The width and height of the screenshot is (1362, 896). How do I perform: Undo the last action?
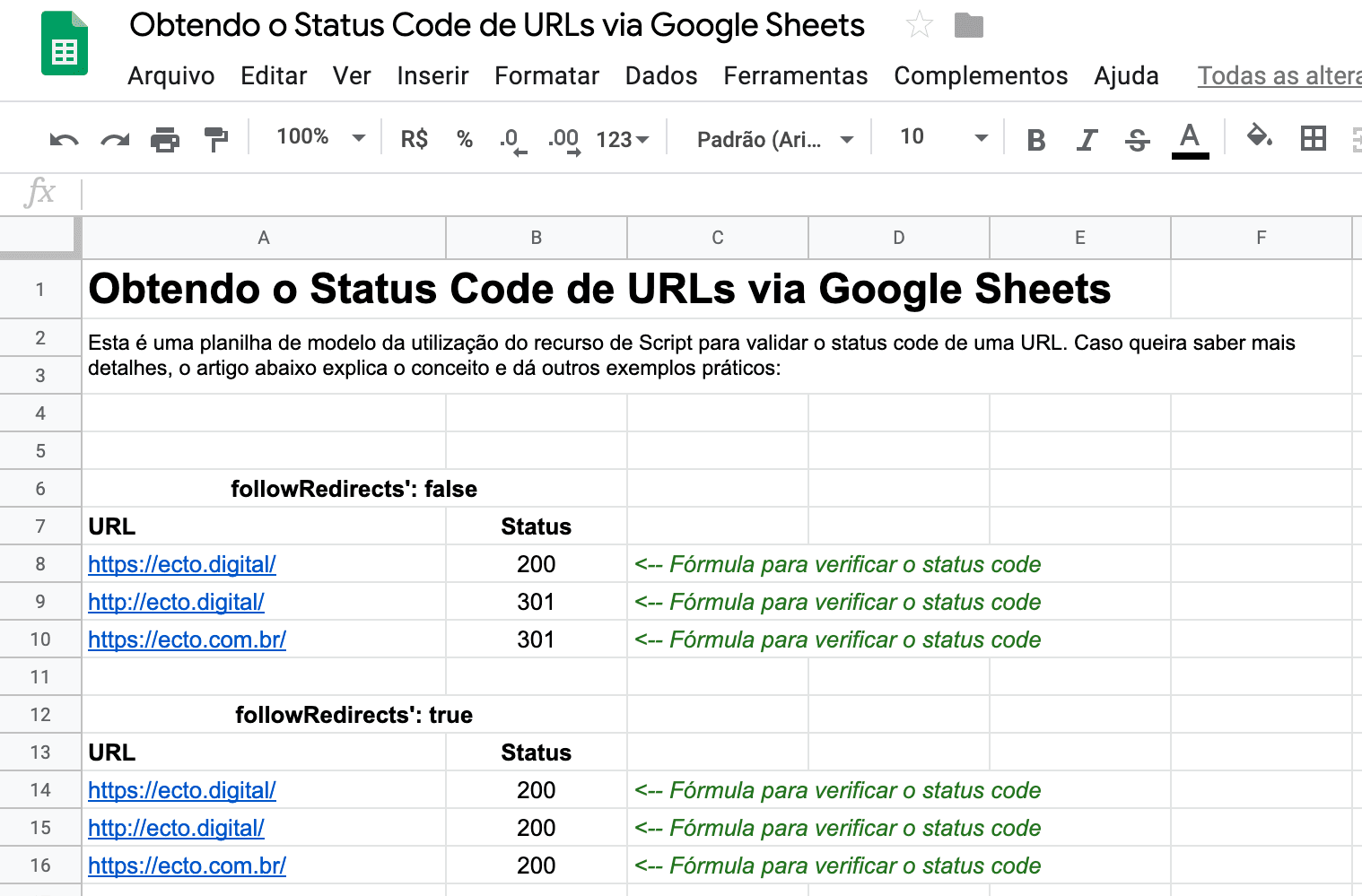[64, 139]
